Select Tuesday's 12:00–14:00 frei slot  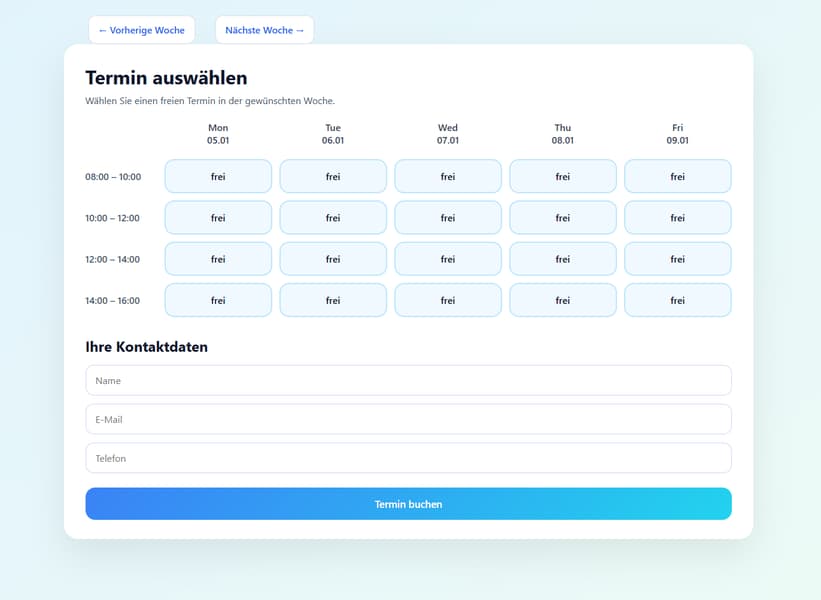coord(333,258)
